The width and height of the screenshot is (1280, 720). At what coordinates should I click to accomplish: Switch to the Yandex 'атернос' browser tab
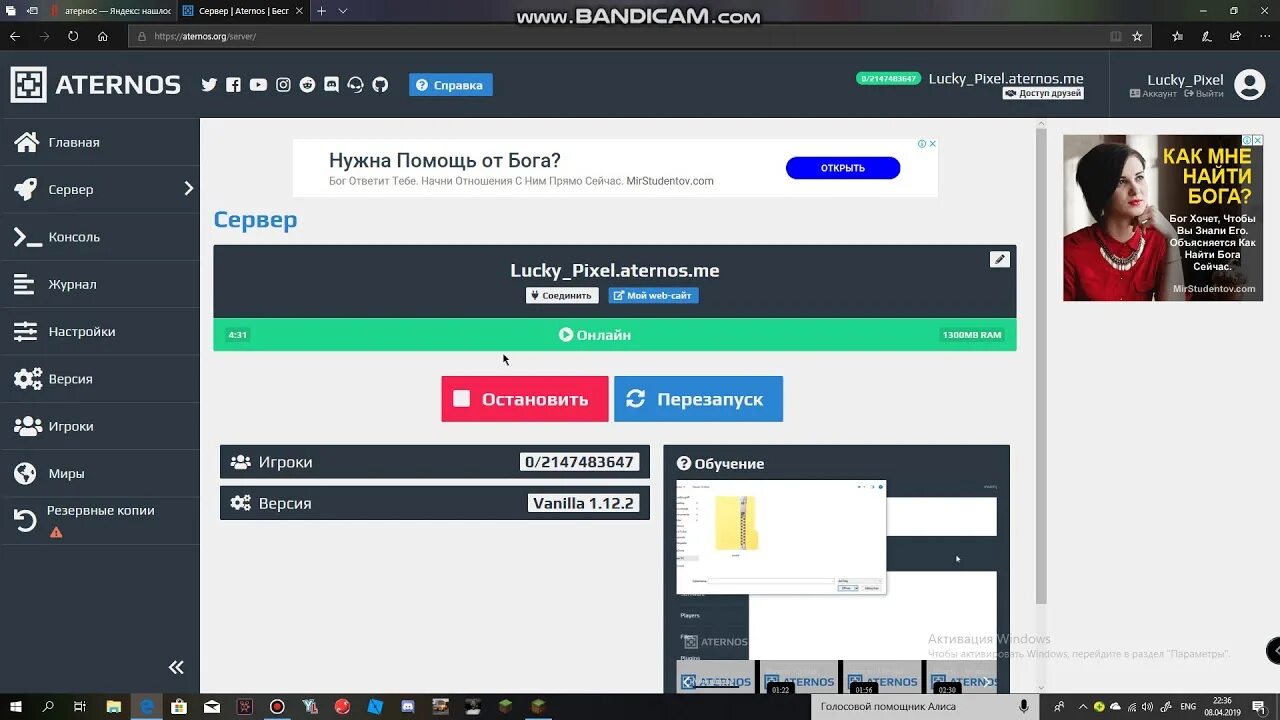pyautogui.click(x=112, y=11)
